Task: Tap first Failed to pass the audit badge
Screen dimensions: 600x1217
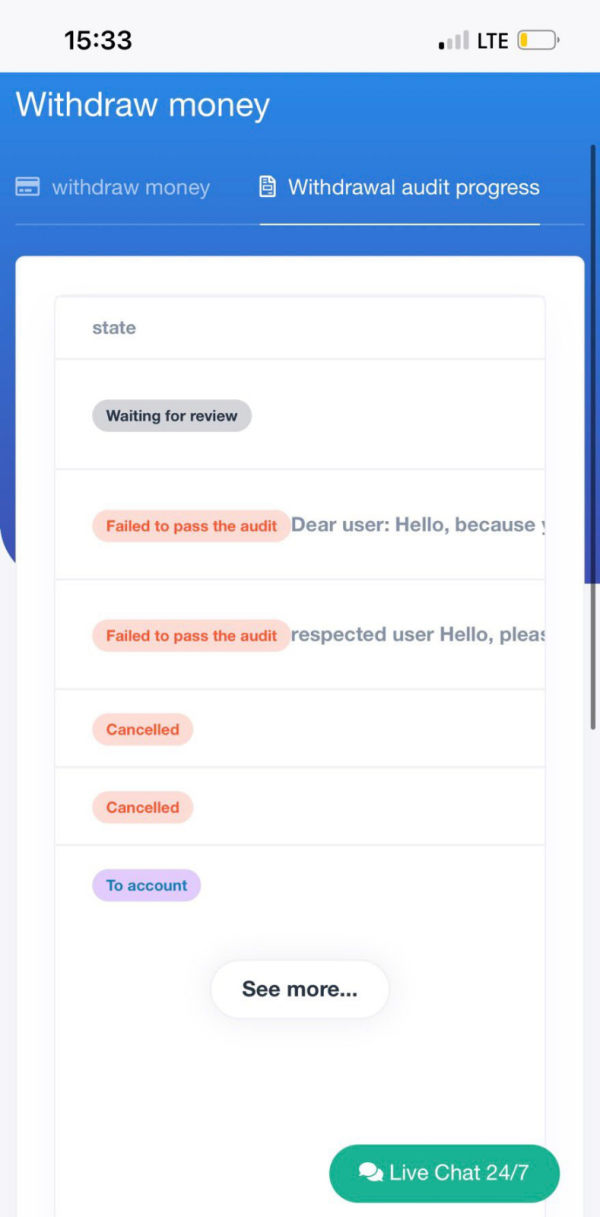Action: tap(191, 526)
